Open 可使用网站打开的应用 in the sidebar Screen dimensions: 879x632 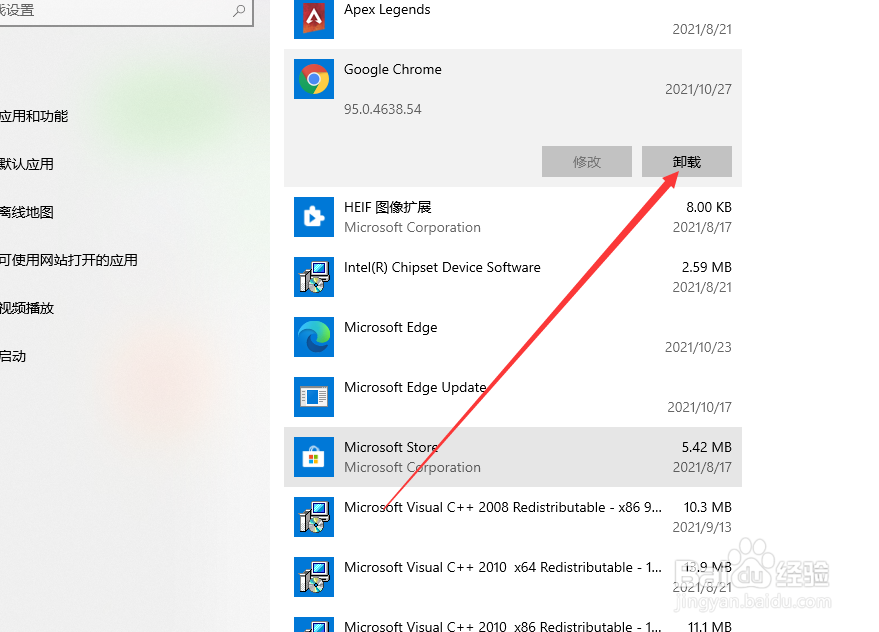pos(68,260)
